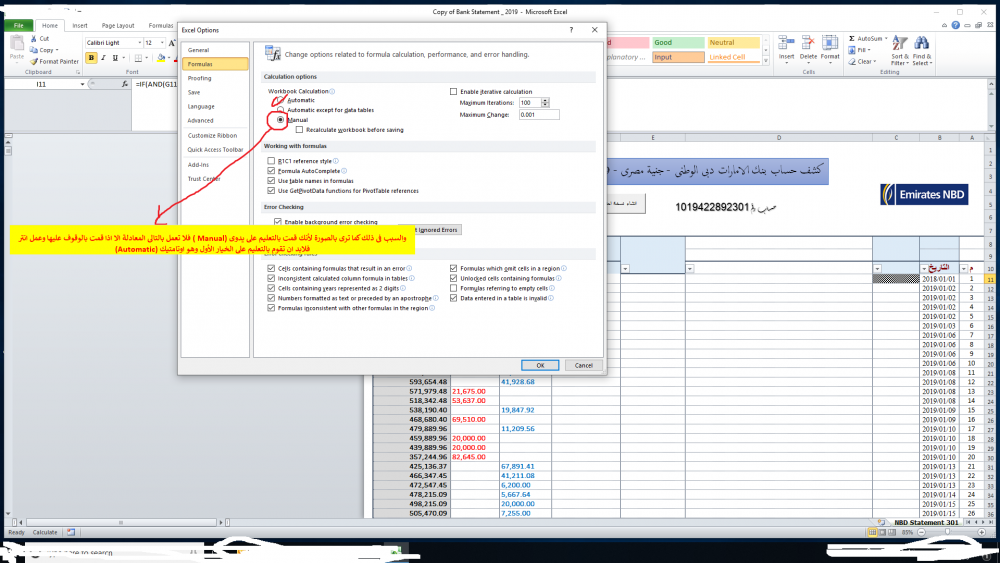The image size is (1000, 563).
Task: Check Recalculate workbook before saving
Action: [x=299, y=129]
